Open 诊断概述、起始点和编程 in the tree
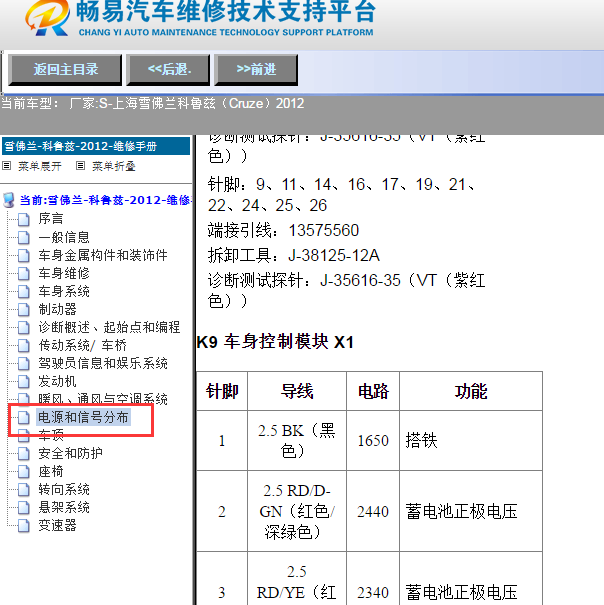Viewport: 604px width, 605px height. point(109,327)
